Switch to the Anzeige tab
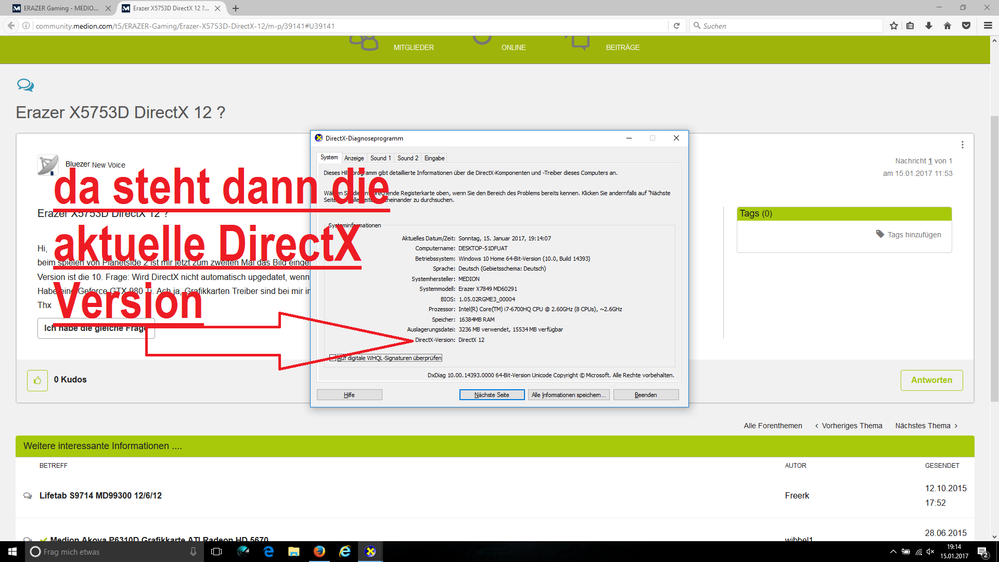This screenshot has width=999, height=562. 354,158
